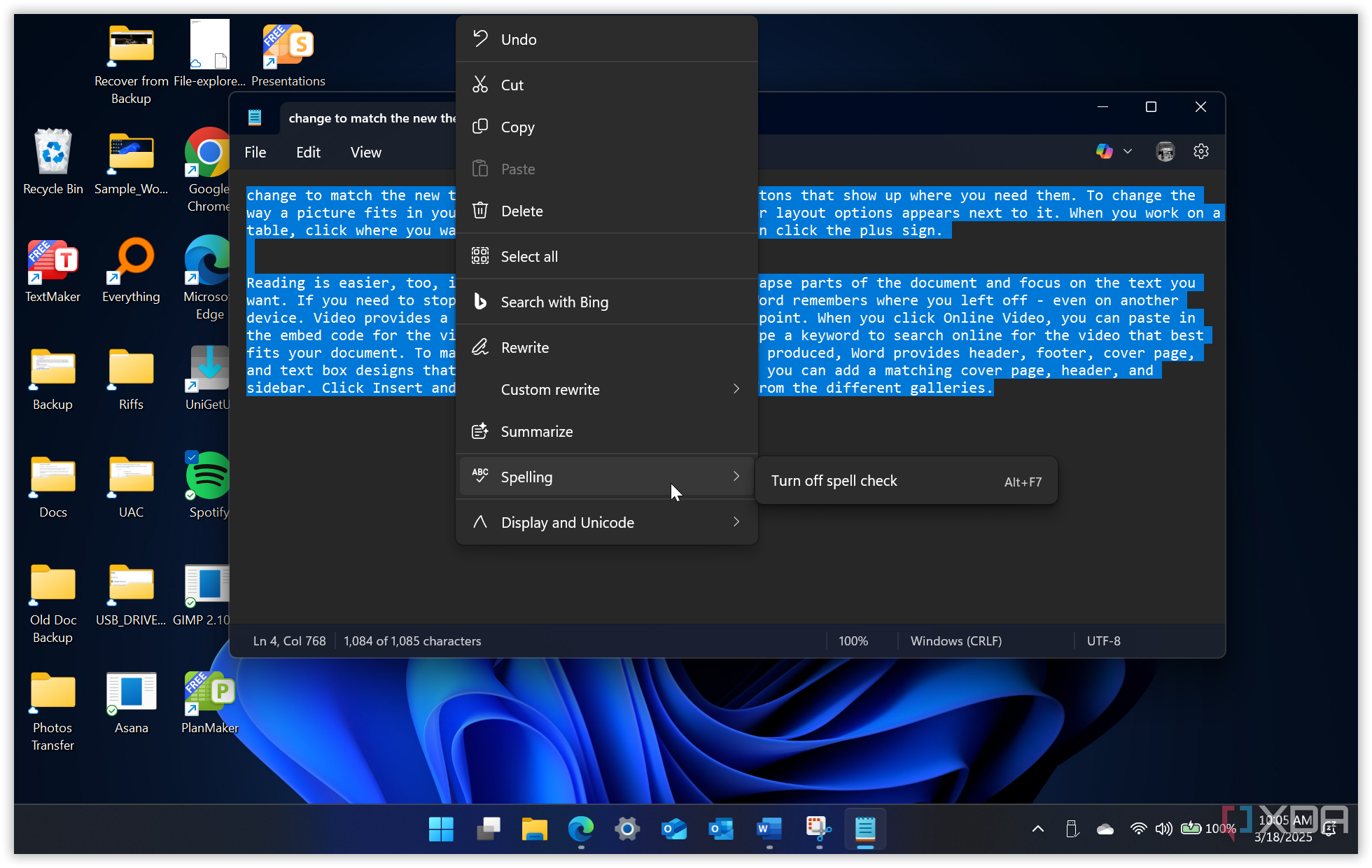This screenshot has height=868, width=1372.
Task: Click the Spelling ABC icon
Action: tap(480, 475)
